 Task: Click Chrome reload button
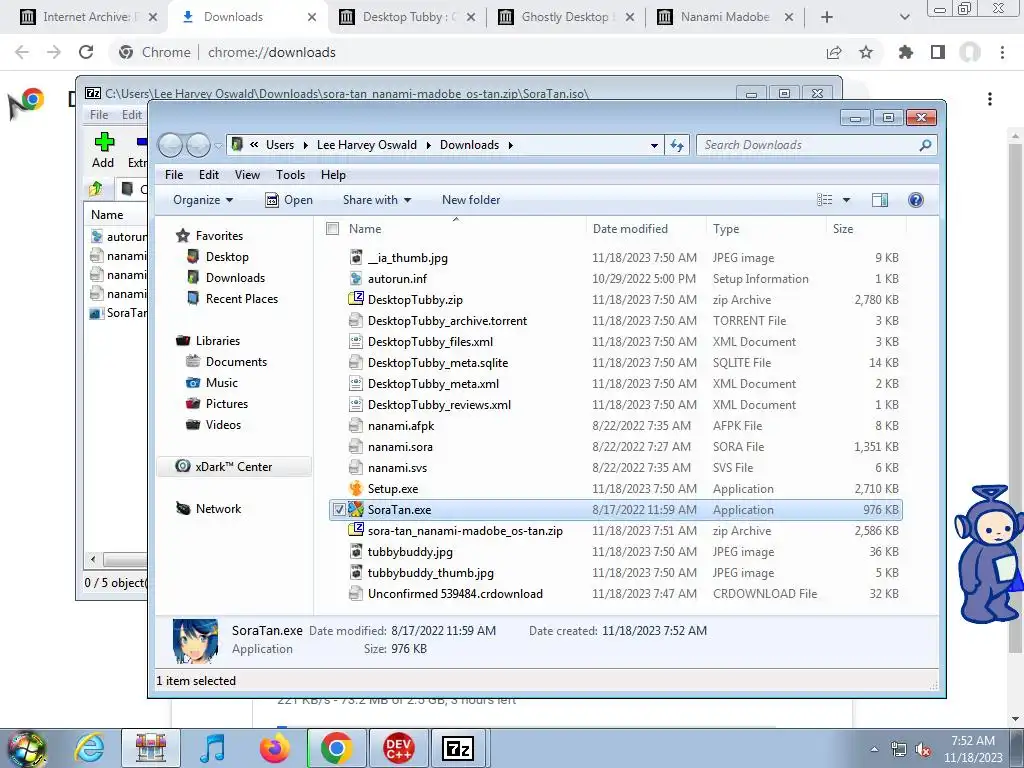pos(86,52)
